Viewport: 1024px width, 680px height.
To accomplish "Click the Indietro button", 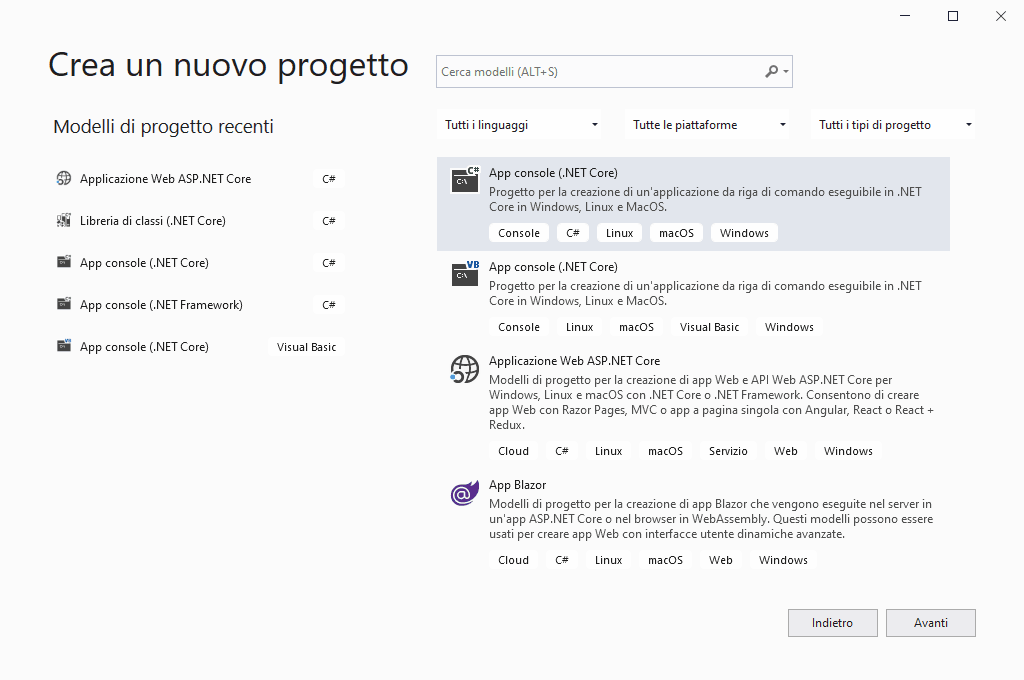I will coord(833,623).
